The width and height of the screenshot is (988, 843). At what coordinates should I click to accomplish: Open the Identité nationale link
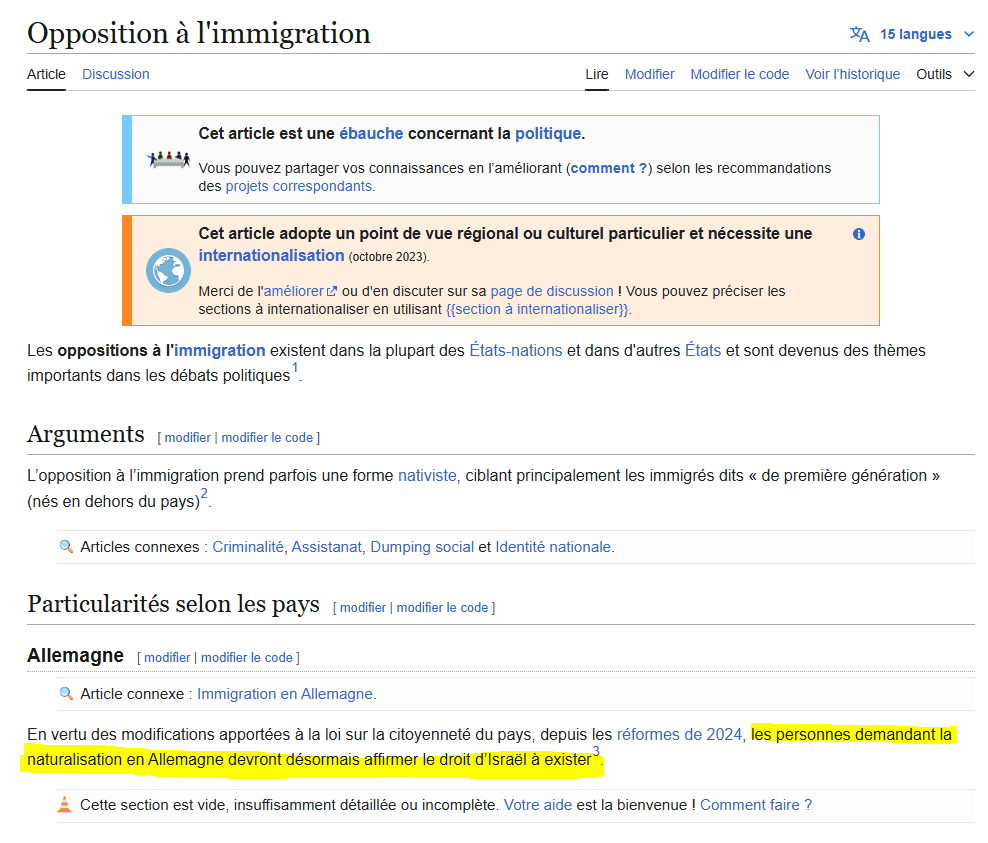pyautogui.click(x=553, y=547)
